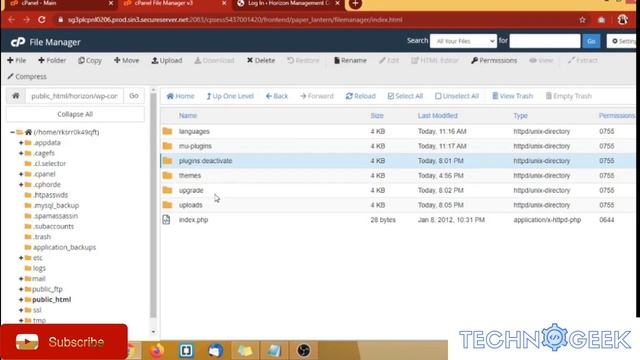Click Select All
The width and height of the screenshot is (640, 360).
[405, 96]
